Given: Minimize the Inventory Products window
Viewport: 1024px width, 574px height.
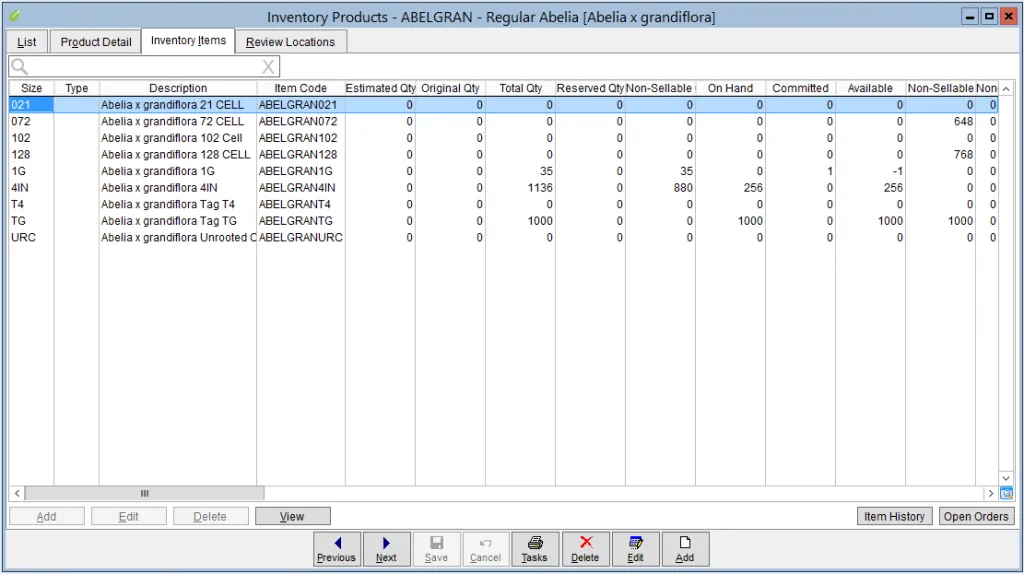Looking at the screenshot, I should click(970, 16).
